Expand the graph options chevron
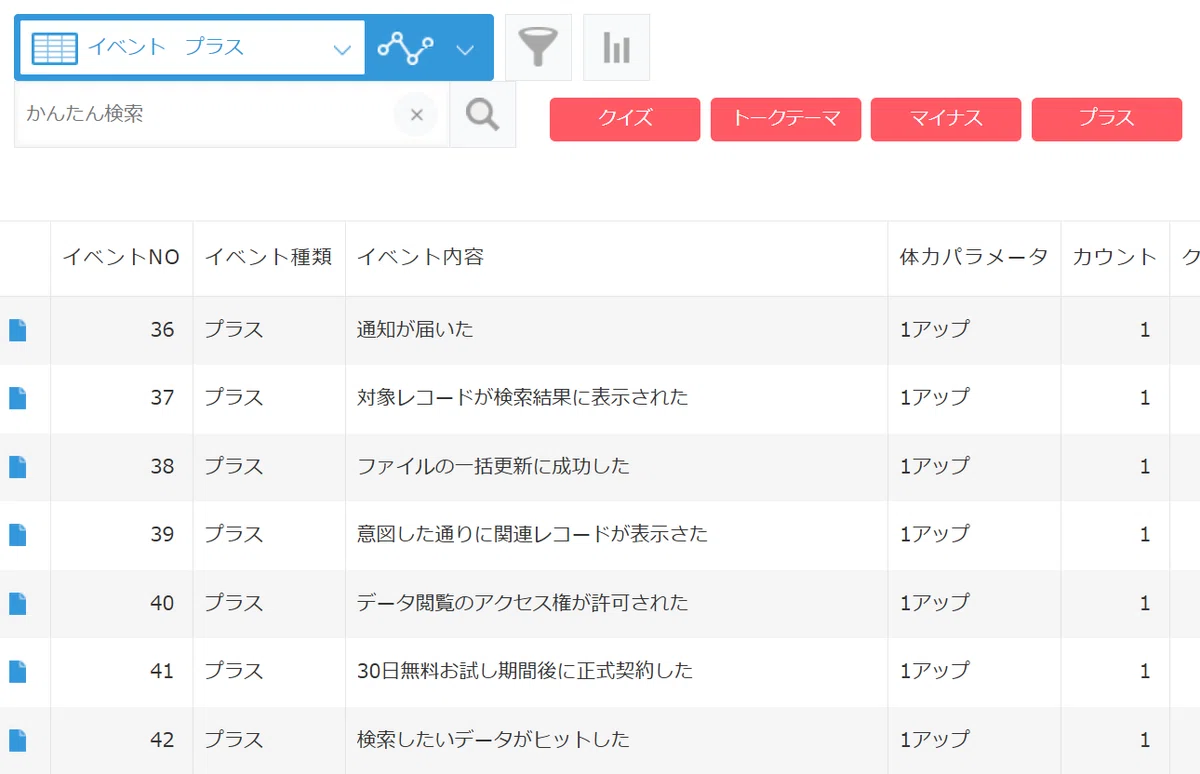Screen dimensions: 1200x774 coord(465,49)
